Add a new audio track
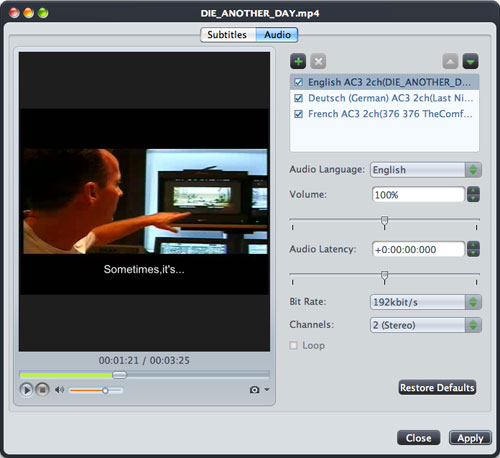500x458 pixels. tap(298, 61)
